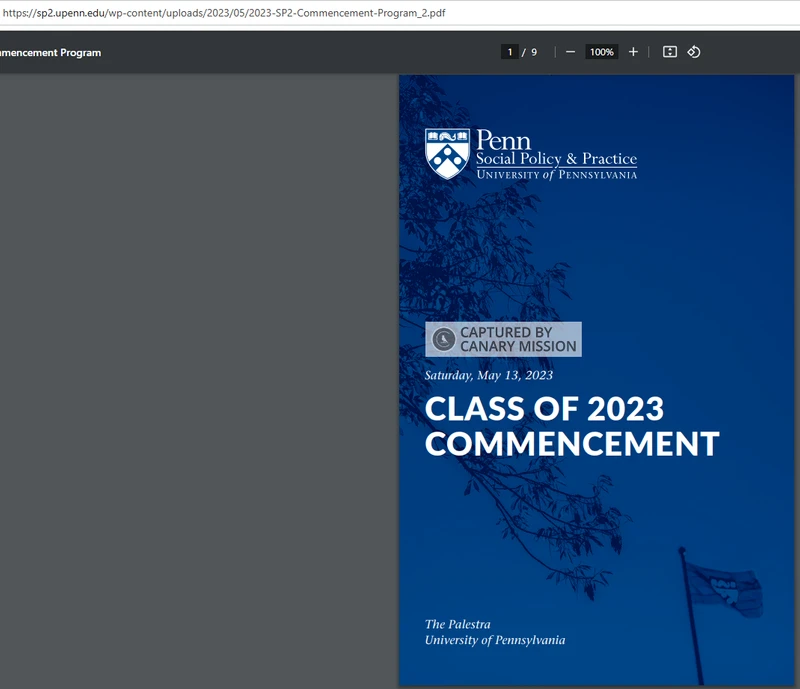Click the 'Social Policy & Practice' logo text

click(x=557, y=159)
